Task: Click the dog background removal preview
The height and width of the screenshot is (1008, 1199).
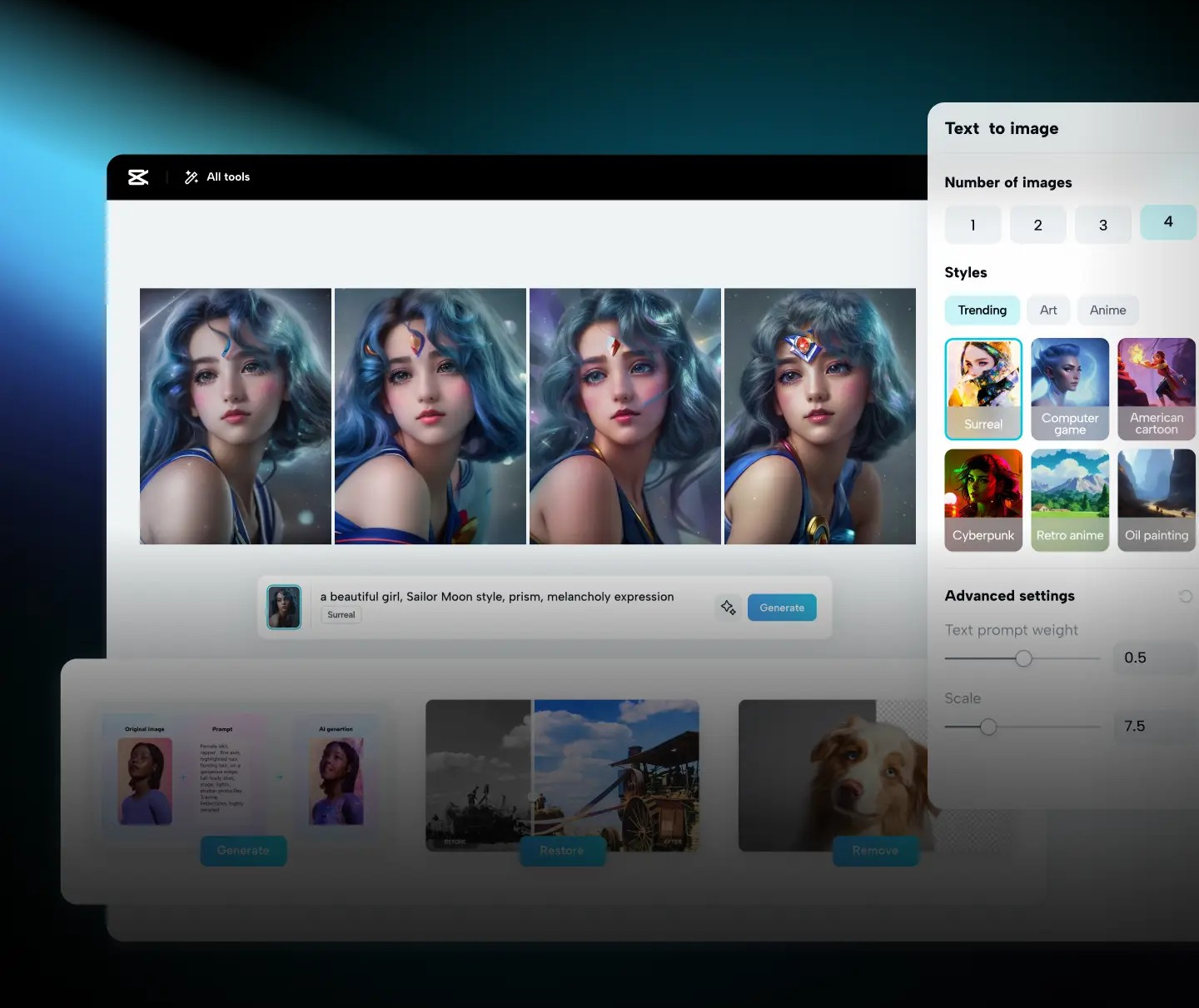Action: tap(833, 774)
